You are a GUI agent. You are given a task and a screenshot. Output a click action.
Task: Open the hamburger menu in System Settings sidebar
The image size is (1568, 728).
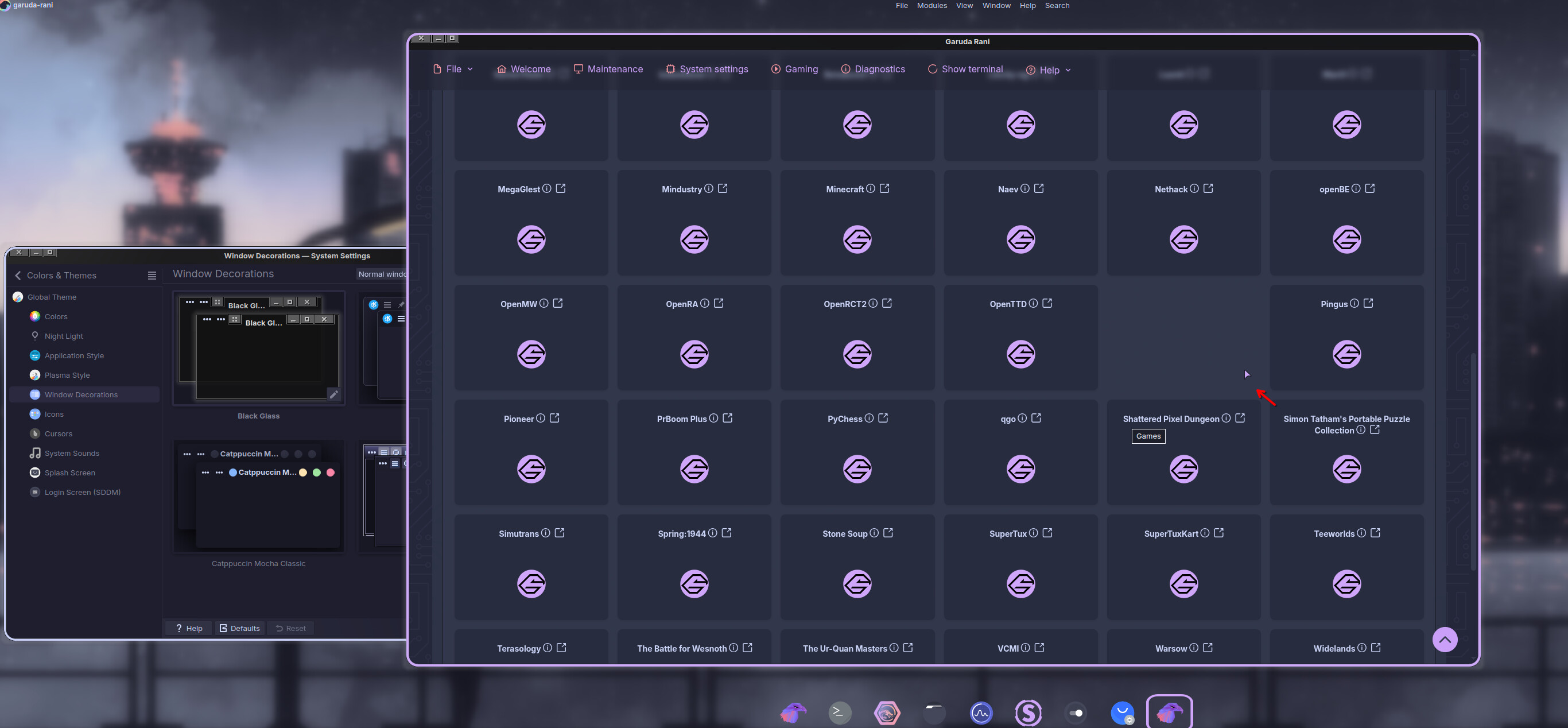[x=152, y=276]
